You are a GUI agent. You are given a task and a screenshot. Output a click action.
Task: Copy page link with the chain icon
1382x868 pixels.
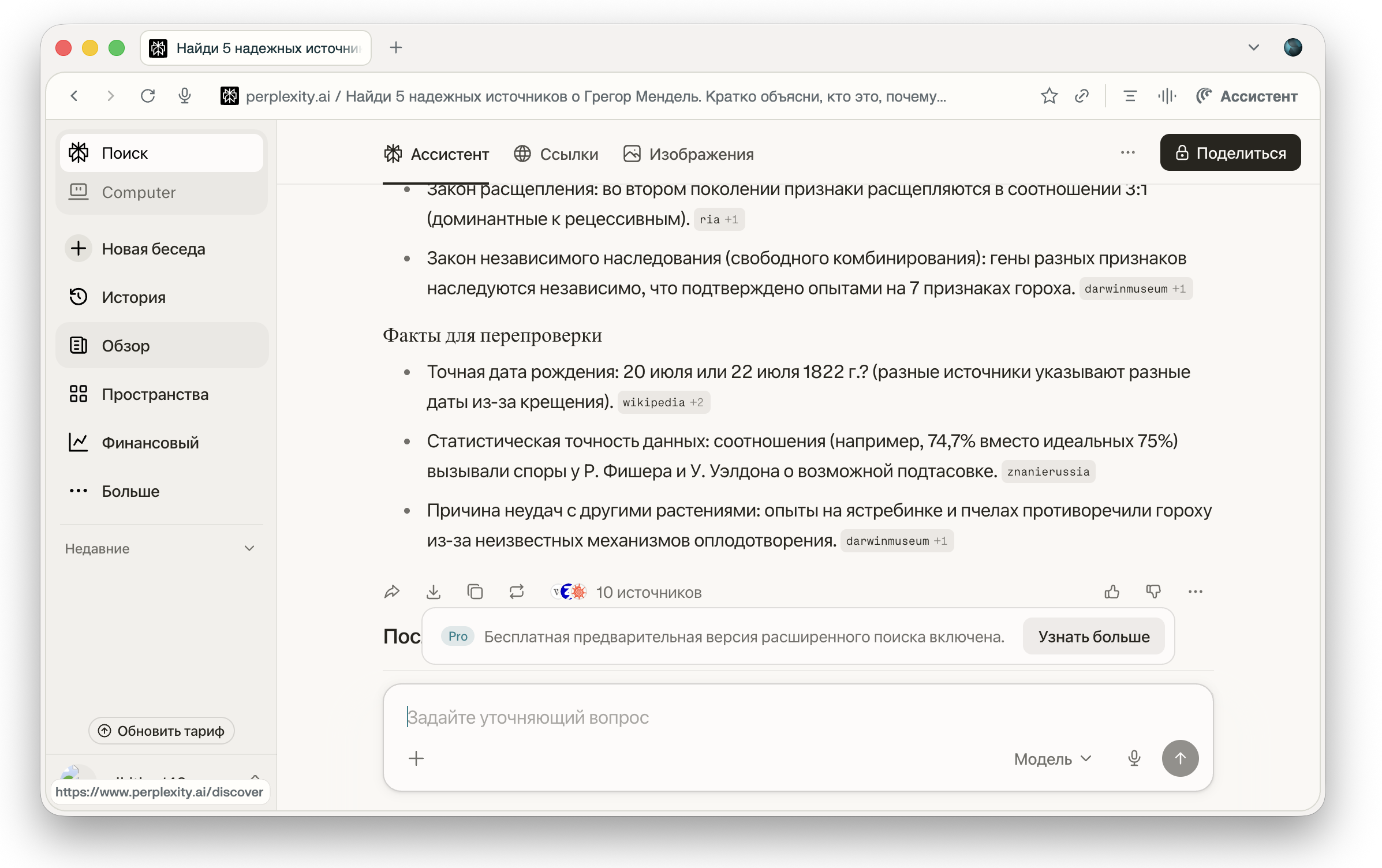[x=1082, y=96]
